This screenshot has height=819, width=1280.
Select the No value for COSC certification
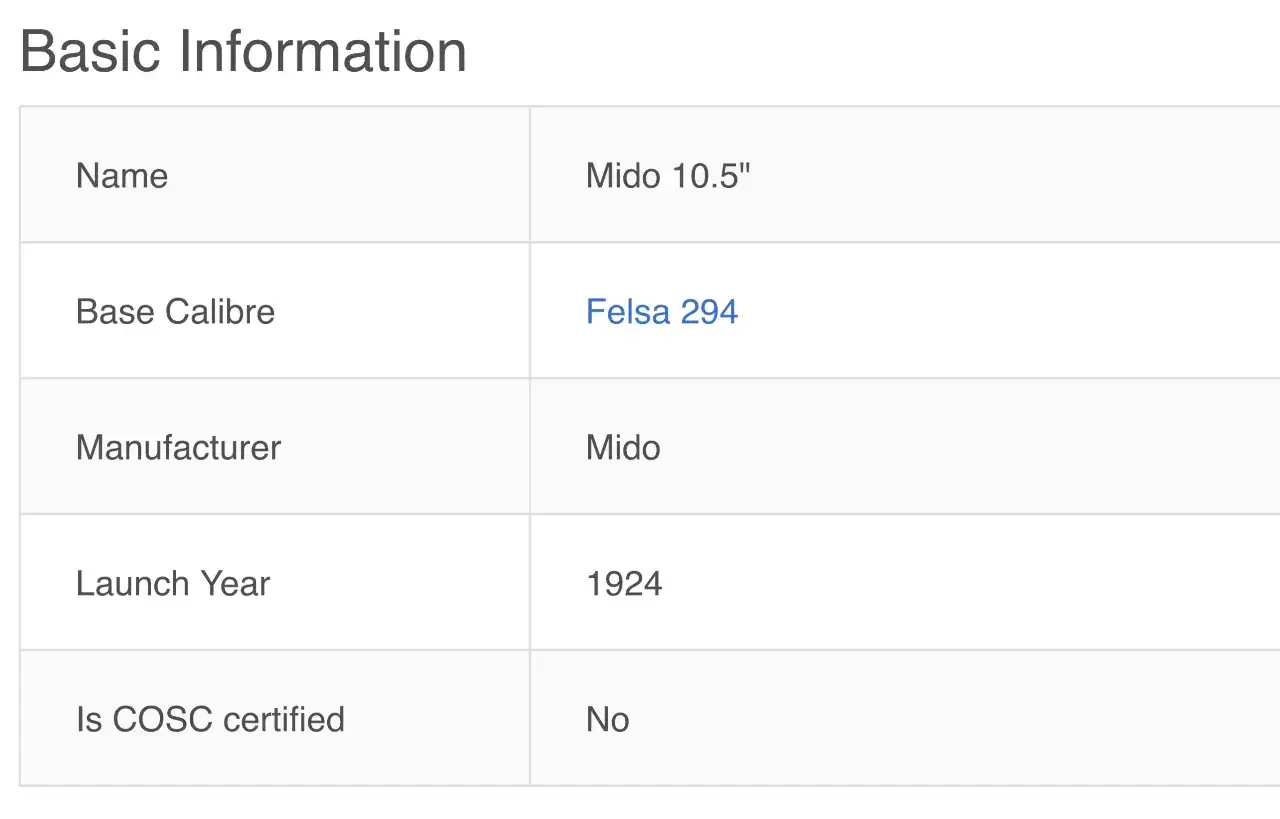pyautogui.click(x=608, y=719)
